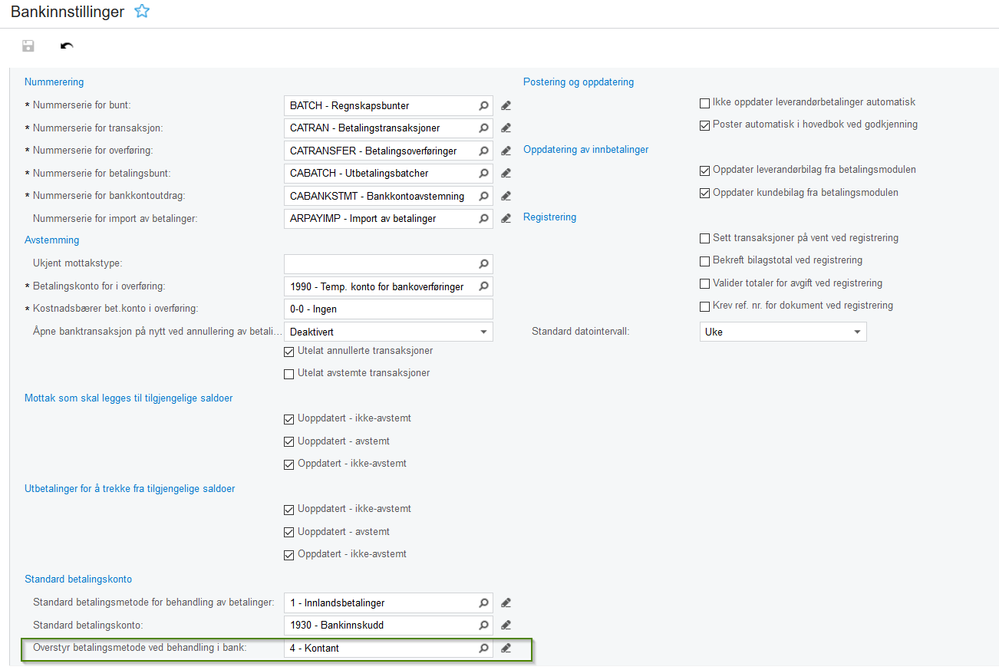The width and height of the screenshot is (999, 671).
Task: Uncheck Poster automatisk i hovedbok ved godkjenning
Action: (x=705, y=125)
